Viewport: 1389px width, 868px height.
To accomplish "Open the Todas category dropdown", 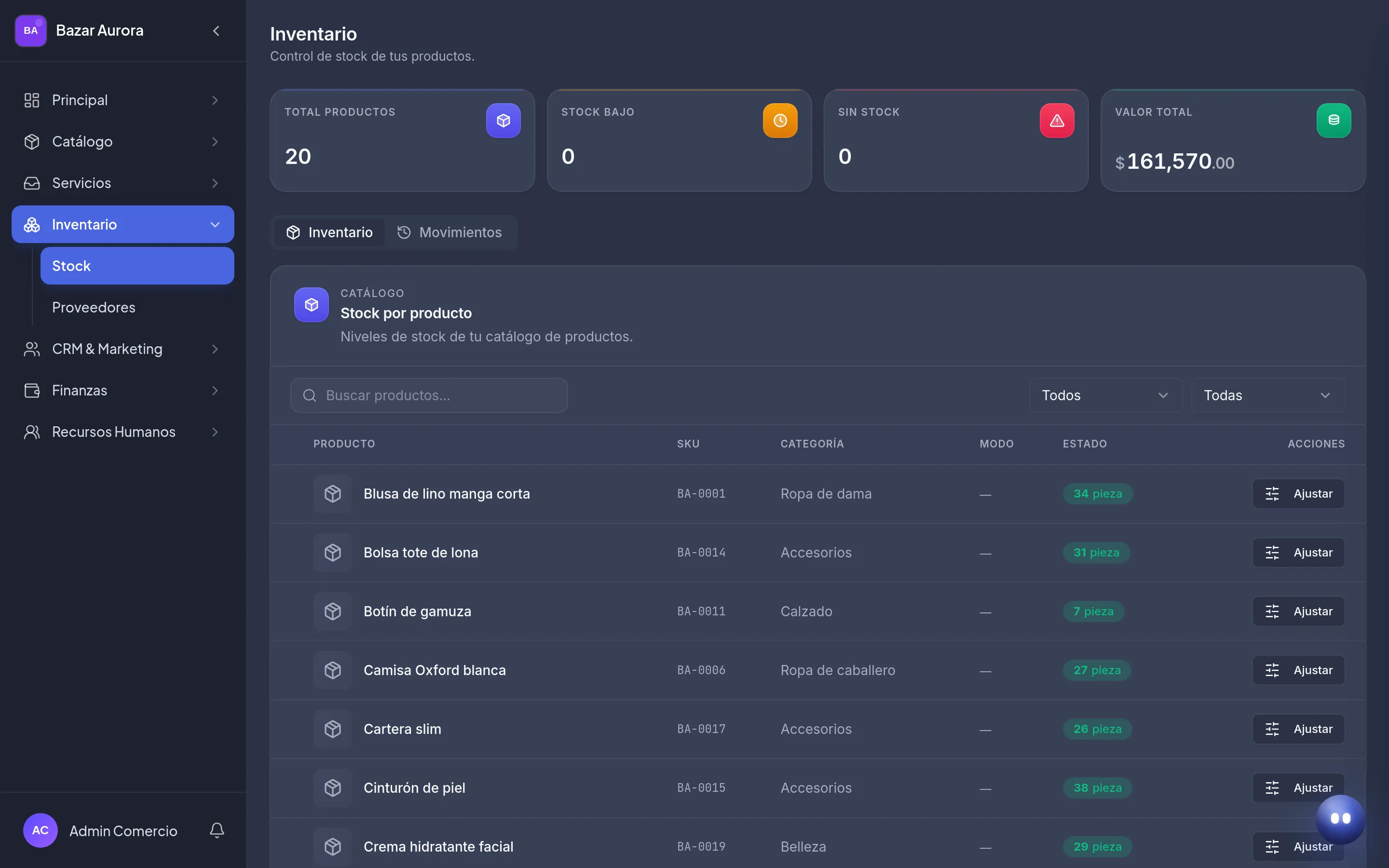I will tap(1267, 395).
